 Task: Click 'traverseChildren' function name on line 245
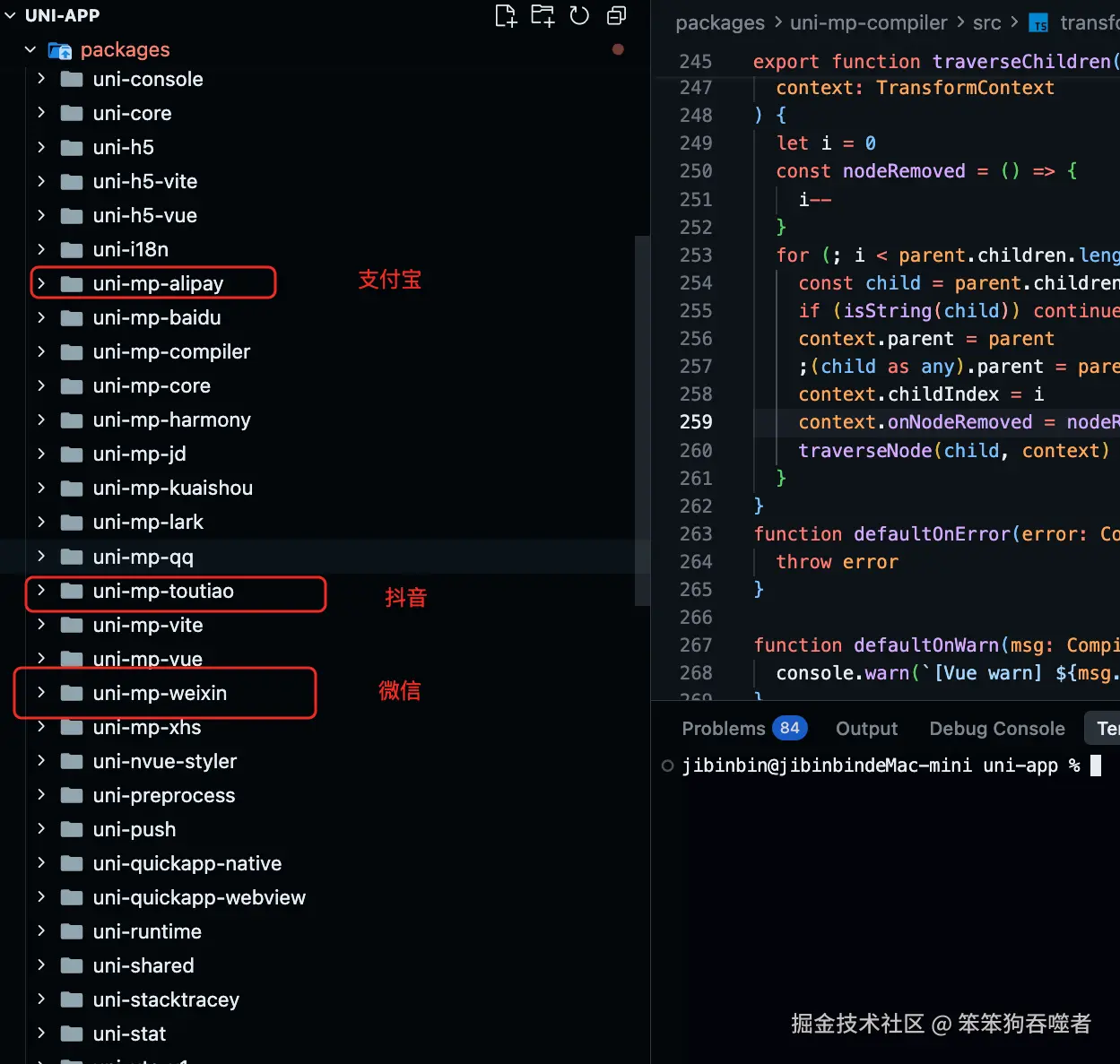point(1021,62)
